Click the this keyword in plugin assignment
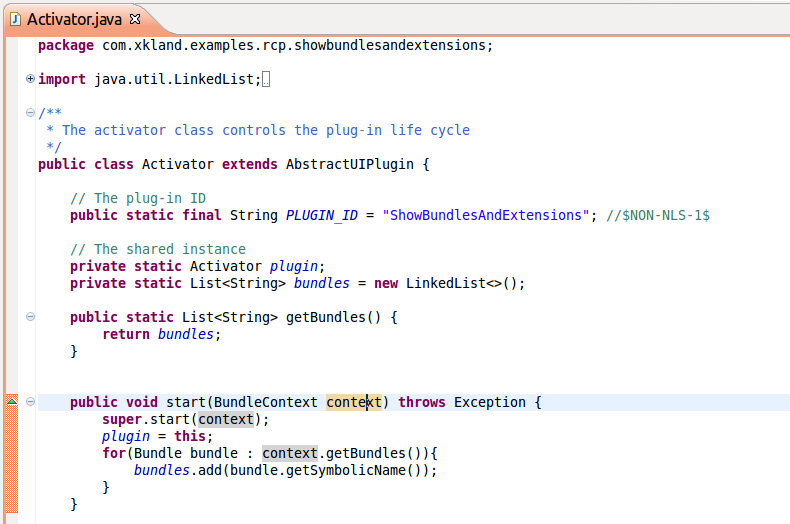 pyautogui.click(x=190, y=436)
